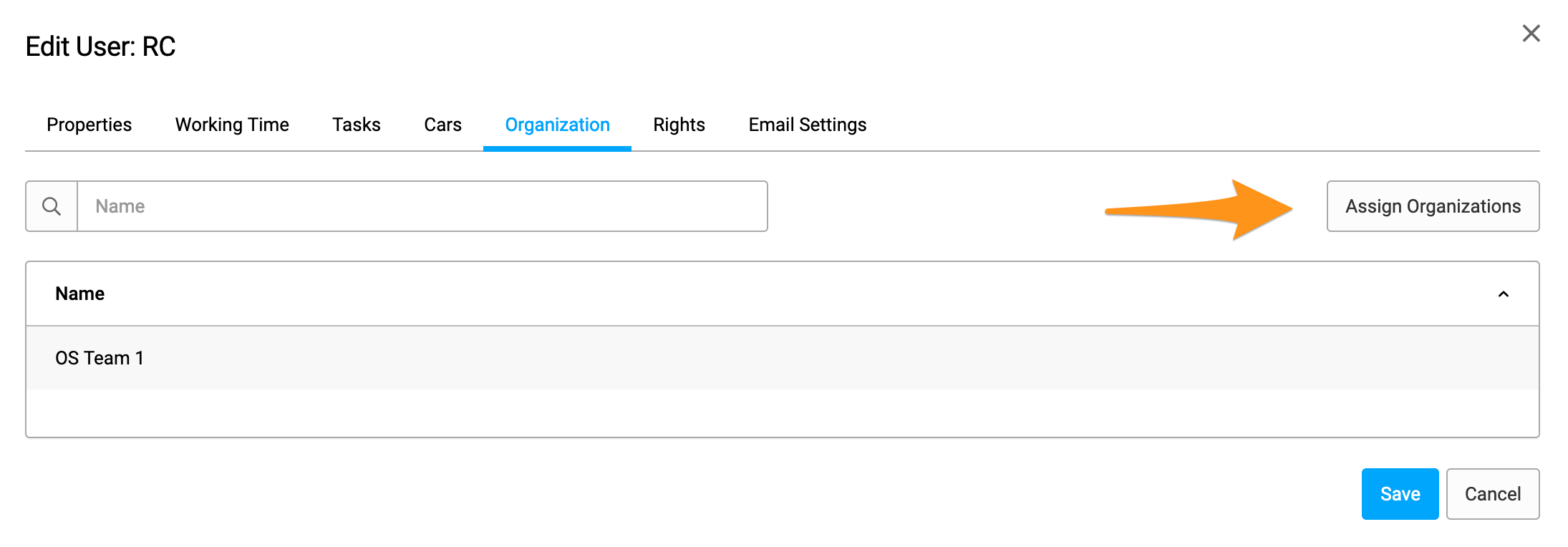
Task: Select the Organization tab
Action: 557,125
